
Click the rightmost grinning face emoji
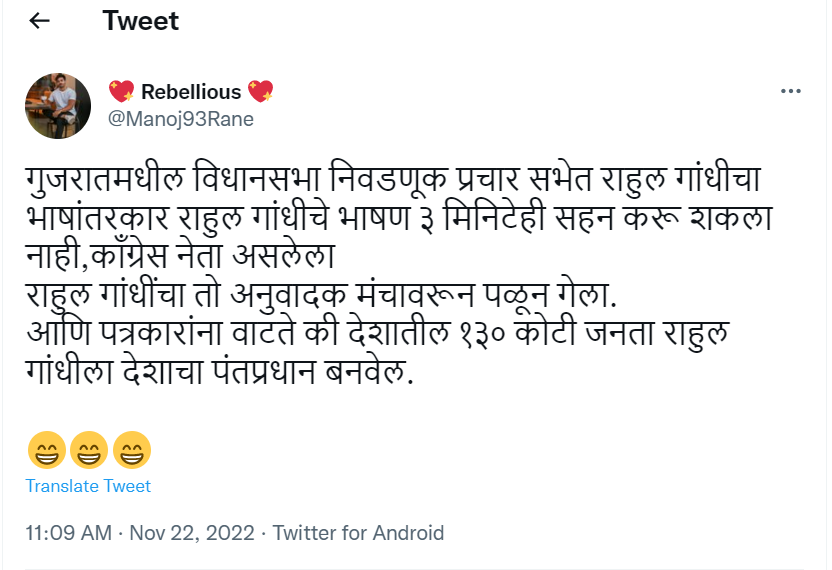point(132,452)
